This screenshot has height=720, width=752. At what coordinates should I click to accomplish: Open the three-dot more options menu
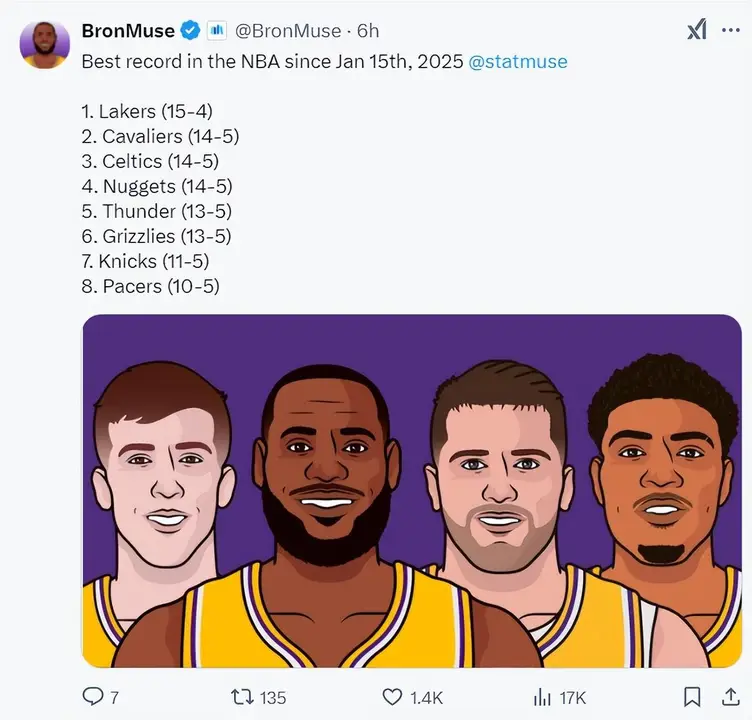coord(730,30)
